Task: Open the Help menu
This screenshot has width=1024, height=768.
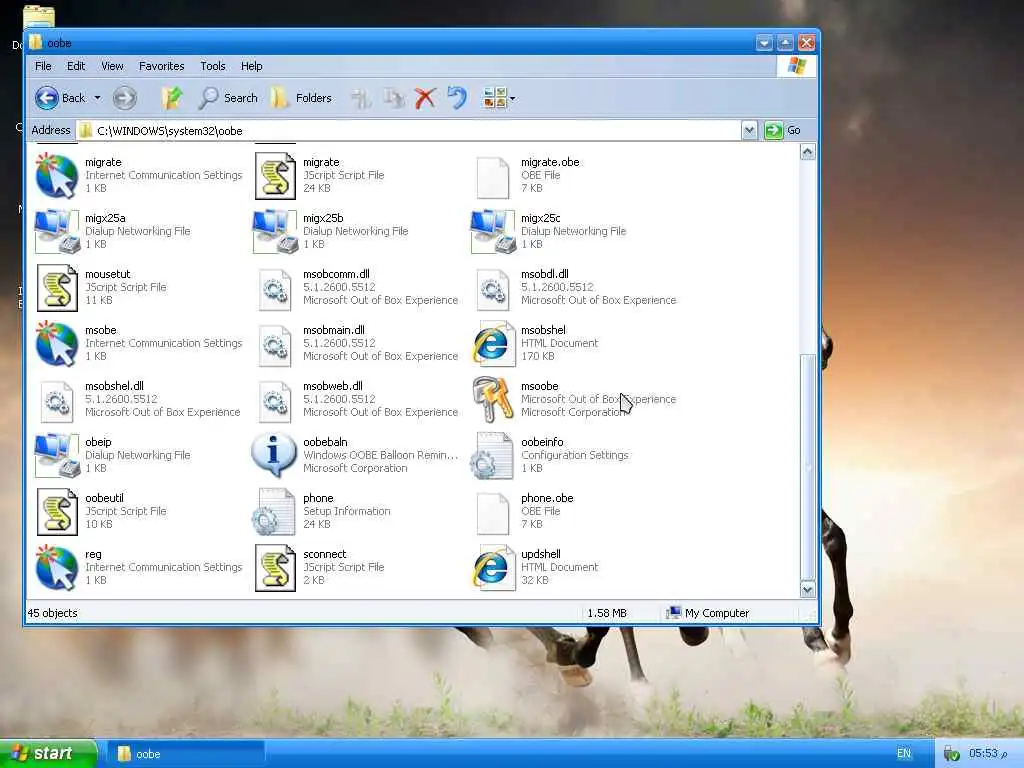Action: click(x=251, y=66)
